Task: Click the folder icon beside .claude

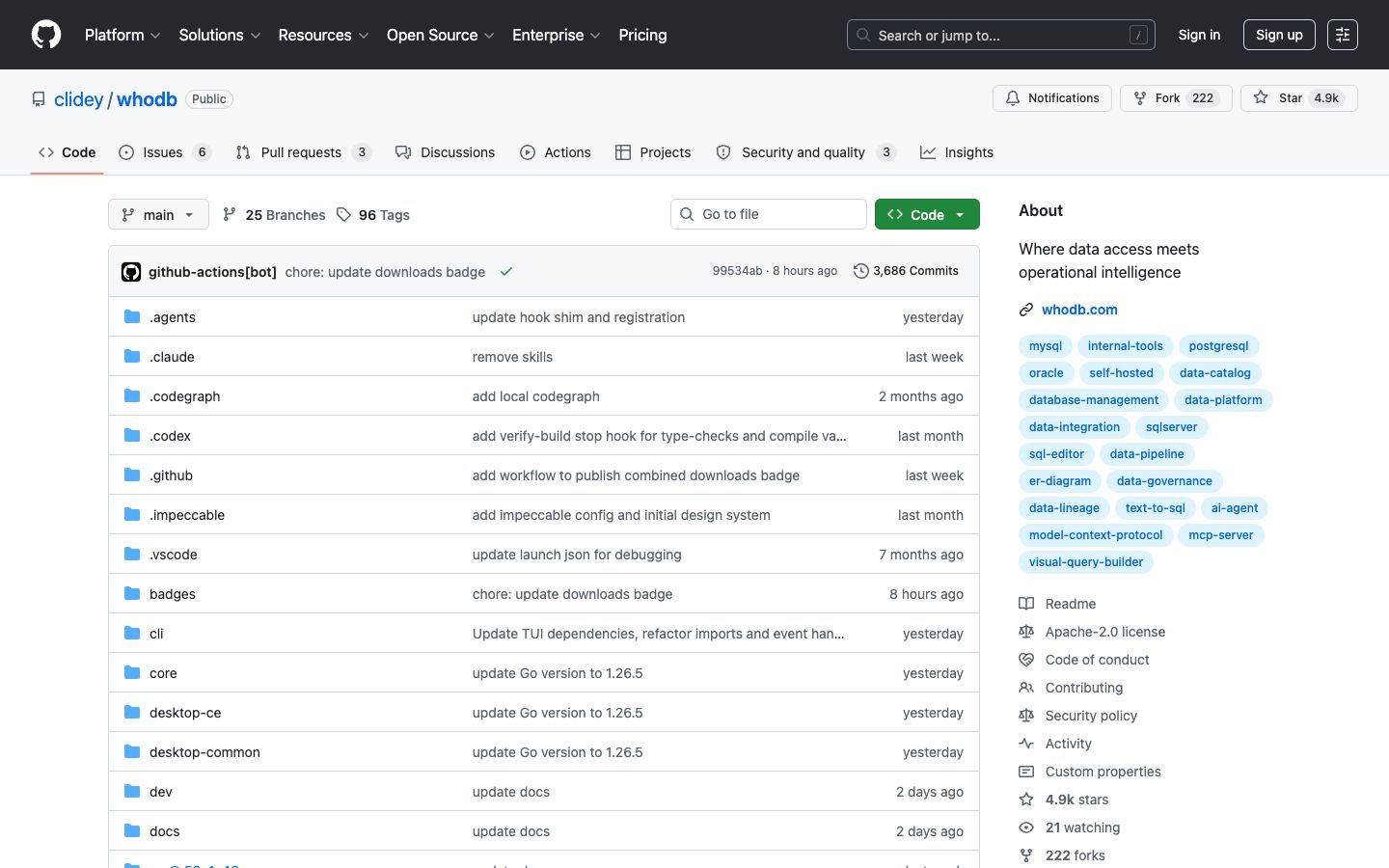Action: click(132, 356)
